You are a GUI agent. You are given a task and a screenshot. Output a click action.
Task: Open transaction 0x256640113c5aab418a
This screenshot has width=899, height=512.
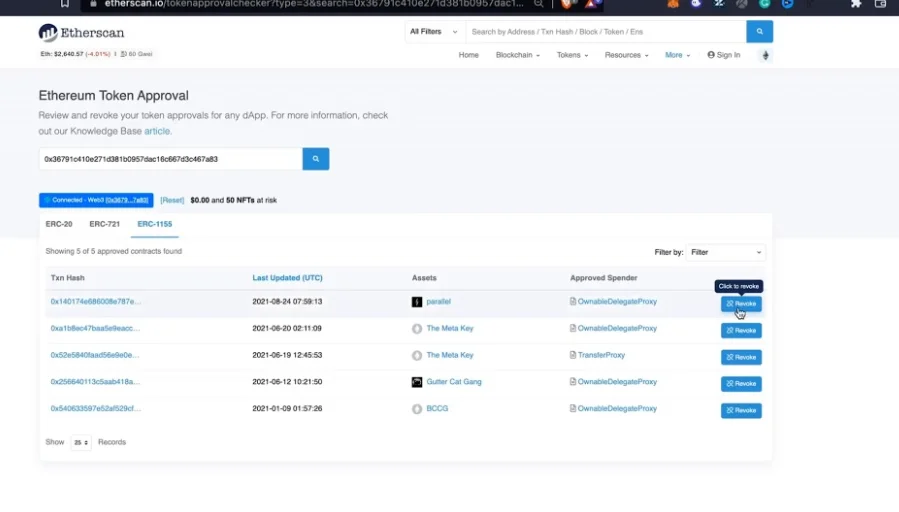pyautogui.click(x=95, y=382)
